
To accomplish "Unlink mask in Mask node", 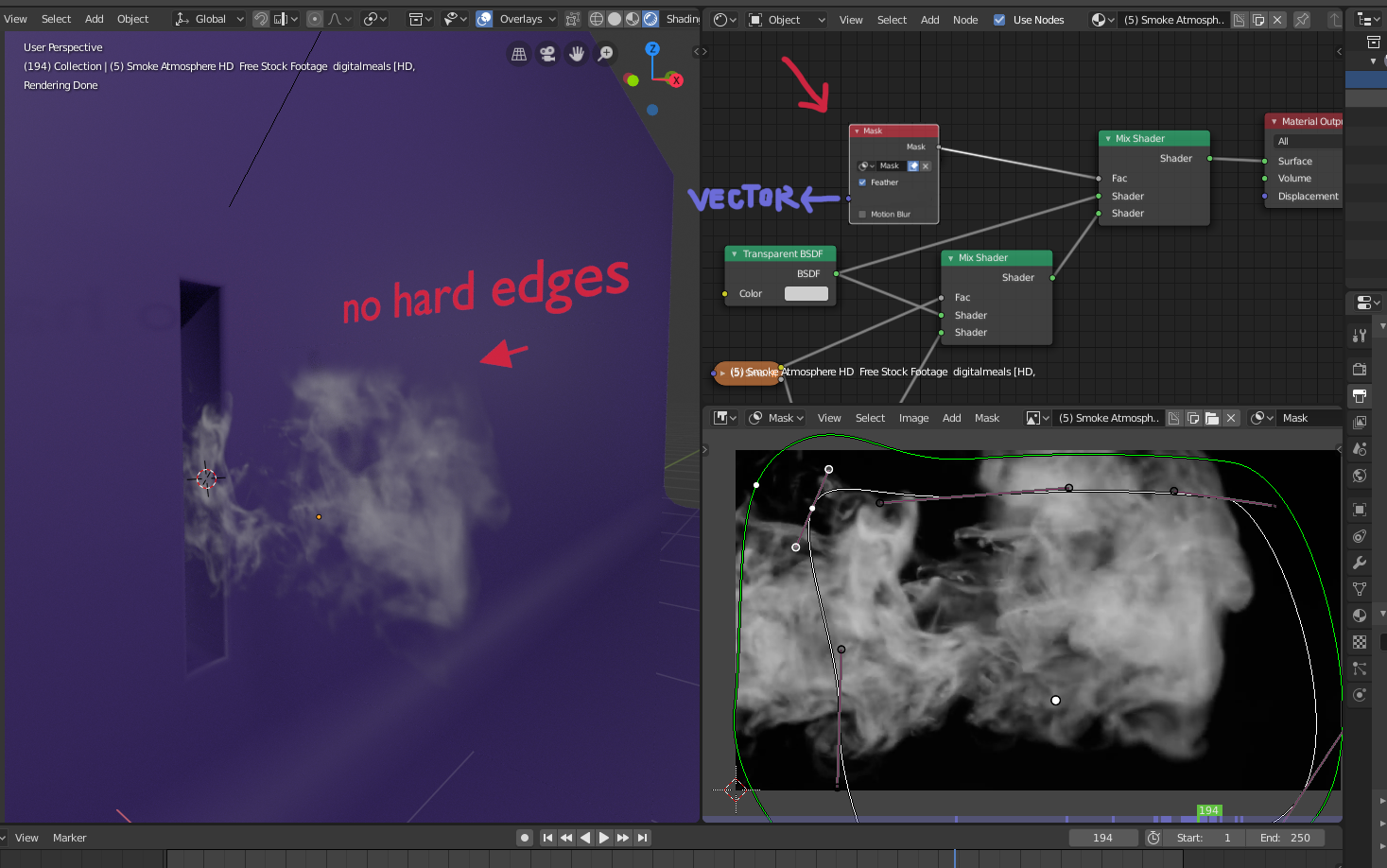I will click(x=926, y=166).
